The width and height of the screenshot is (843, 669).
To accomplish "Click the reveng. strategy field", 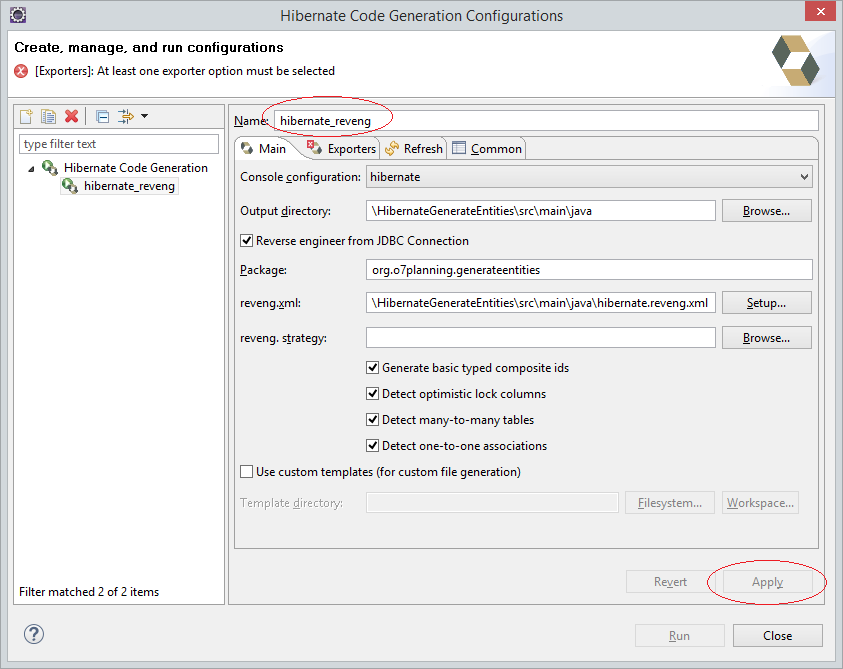I will pyautogui.click(x=541, y=338).
